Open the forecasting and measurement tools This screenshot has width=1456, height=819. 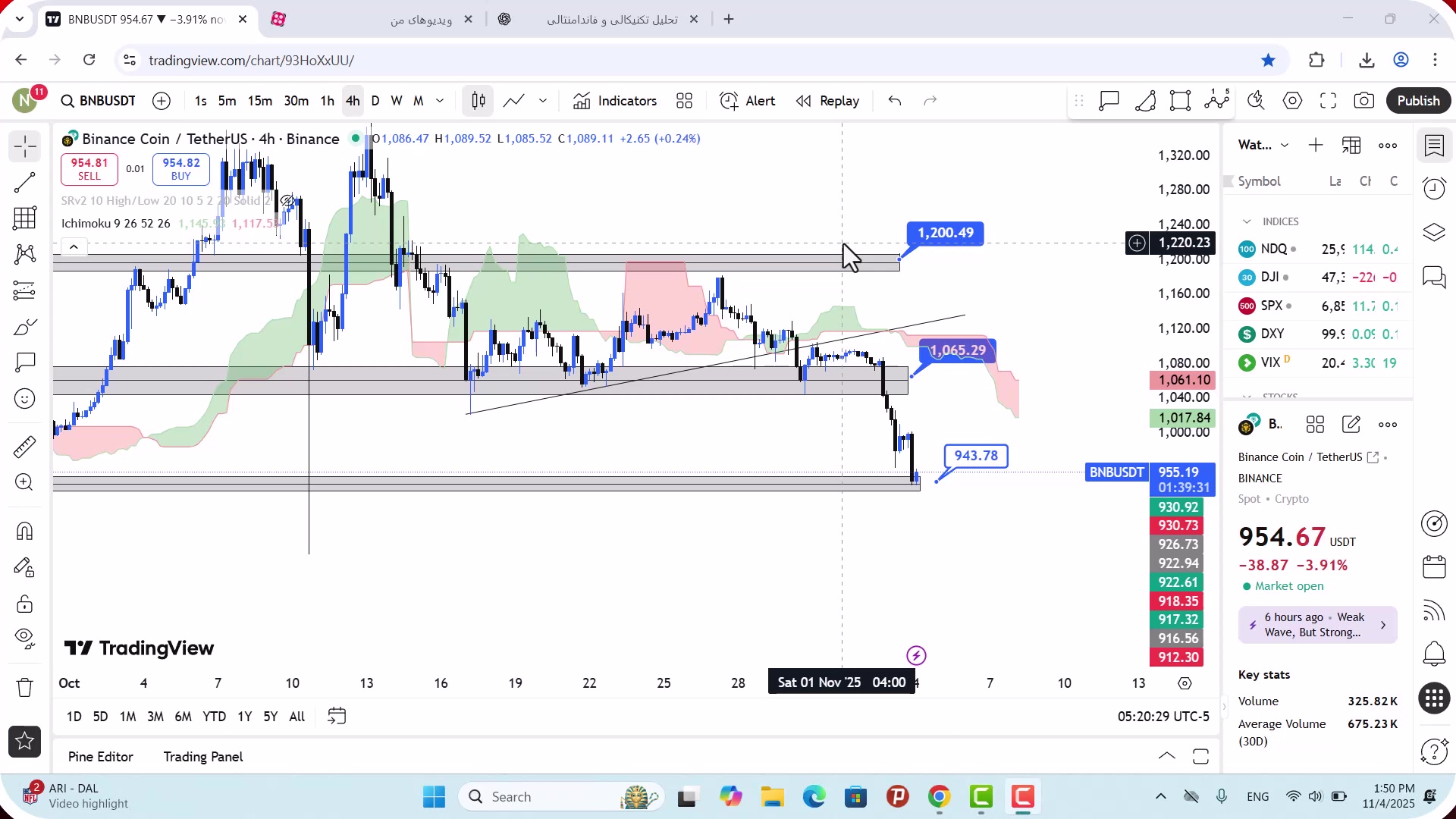point(25,290)
